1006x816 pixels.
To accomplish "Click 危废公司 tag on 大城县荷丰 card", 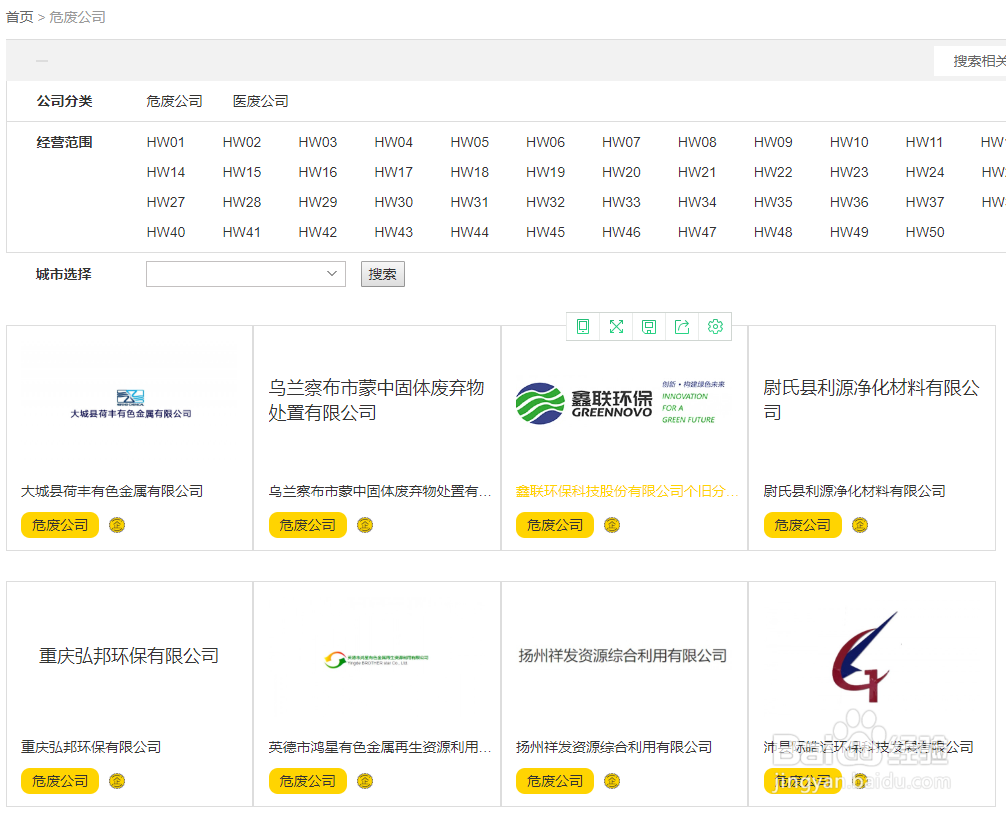I will click(60, 525).
